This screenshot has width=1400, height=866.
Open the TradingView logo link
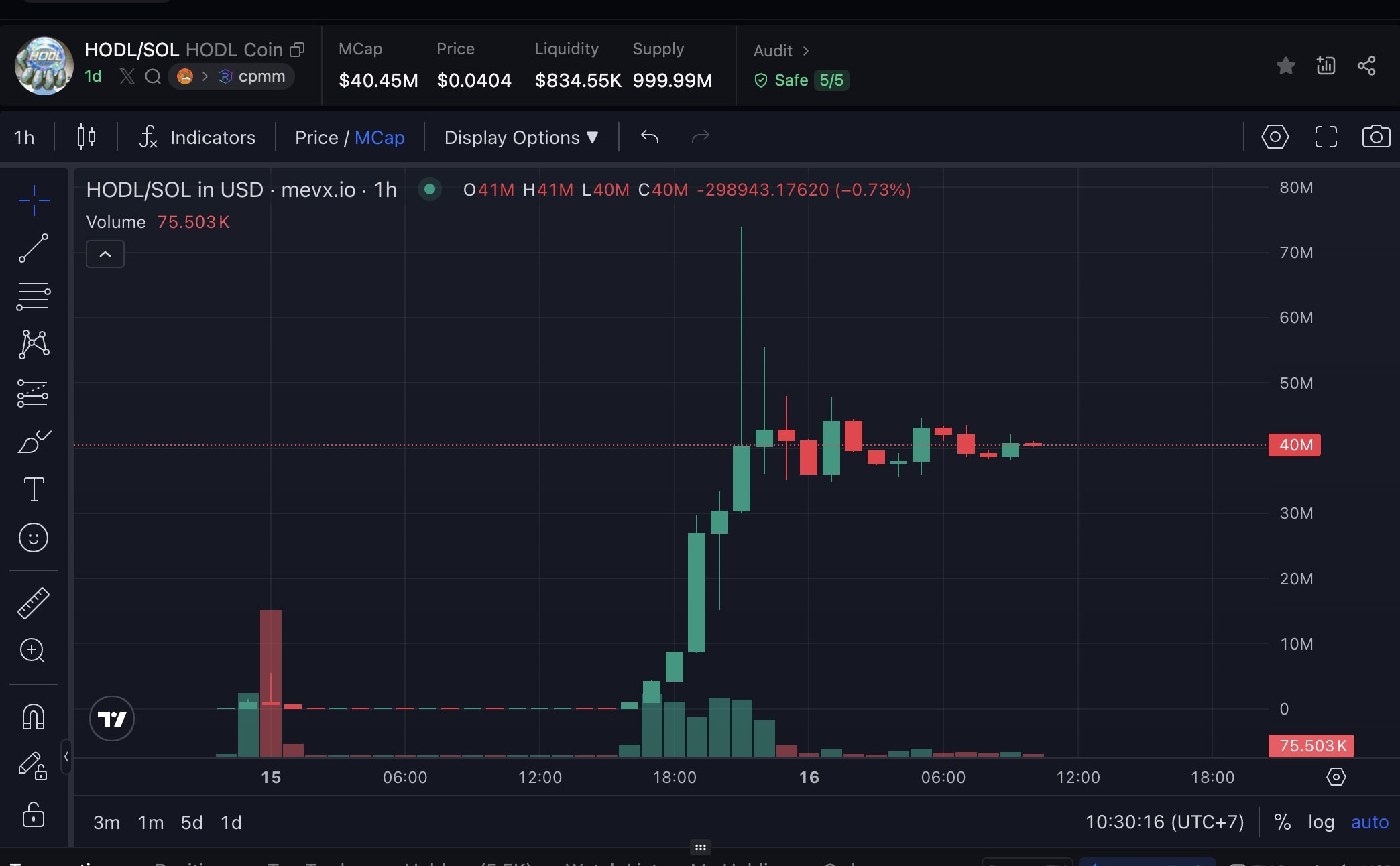[112, 719]
